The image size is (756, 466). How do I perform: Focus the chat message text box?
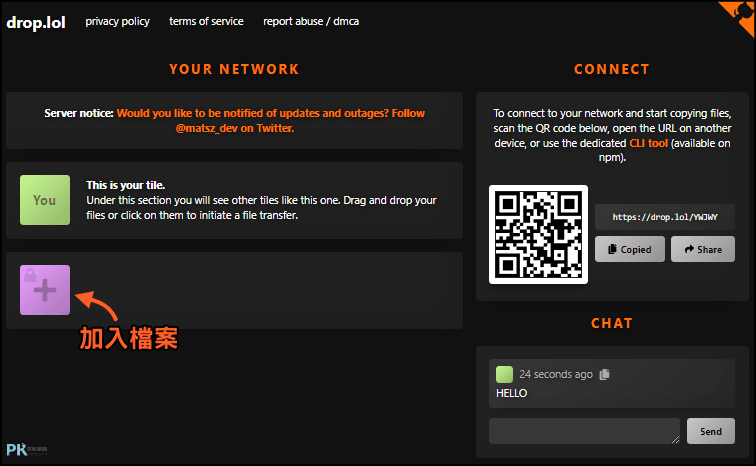click(584, 431)
